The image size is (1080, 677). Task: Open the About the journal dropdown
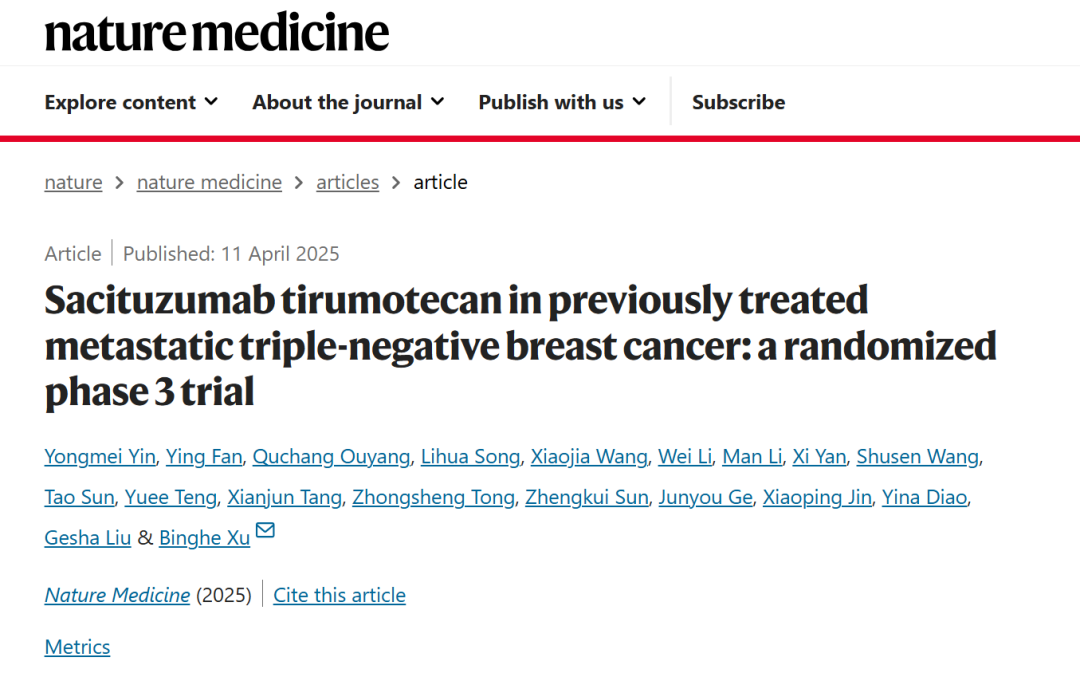(x=348, y=102)
